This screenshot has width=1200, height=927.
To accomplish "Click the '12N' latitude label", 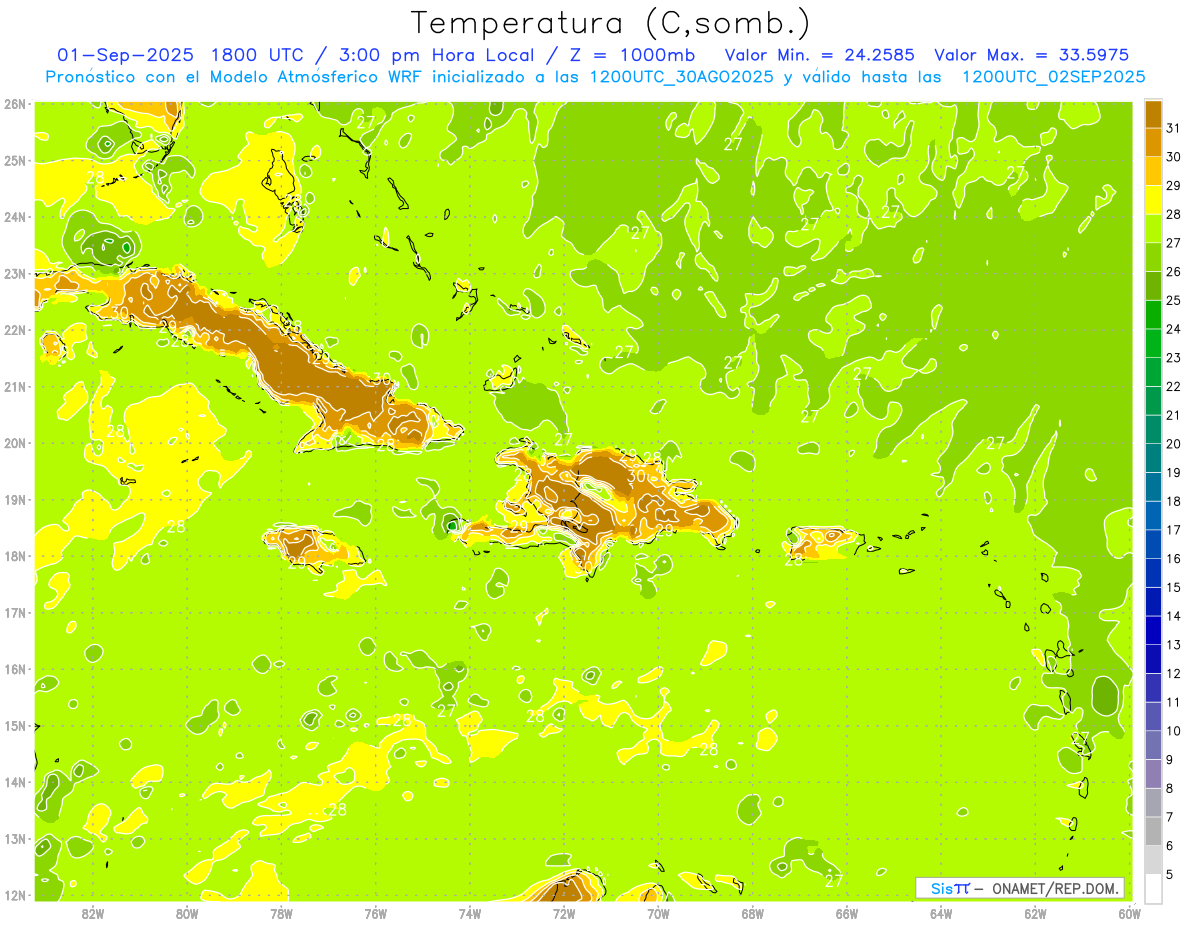I will 16,895.
